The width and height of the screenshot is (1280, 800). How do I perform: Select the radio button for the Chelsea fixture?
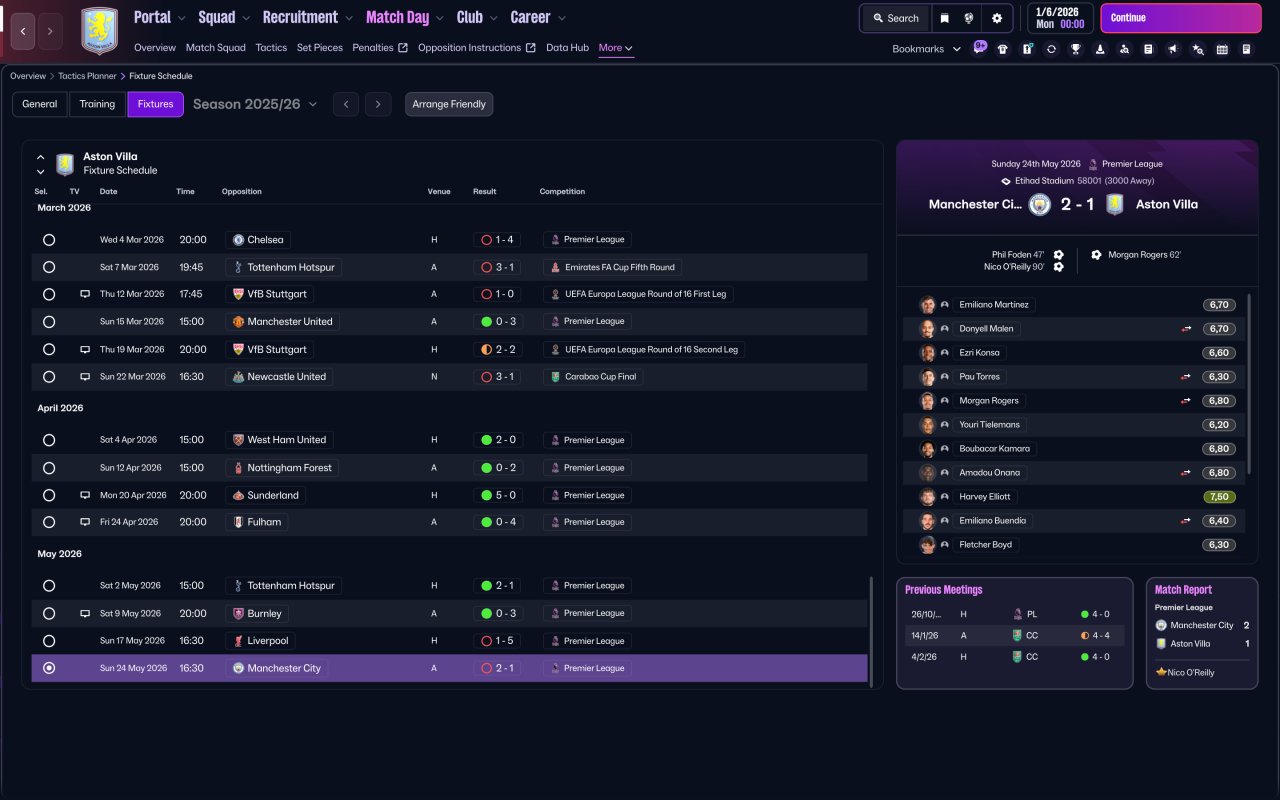point(49,240)
